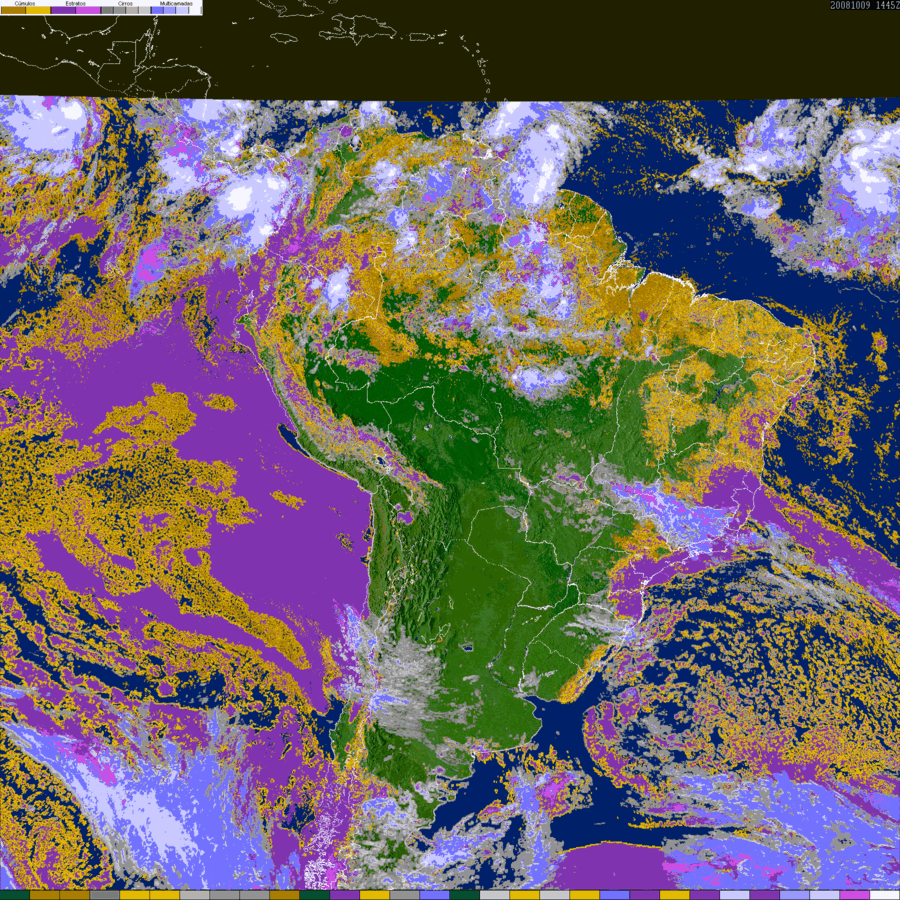The image size is (900, 900).
Task: Click the bright yellow Cúmulos legend swatch
Action: point(38,10)
